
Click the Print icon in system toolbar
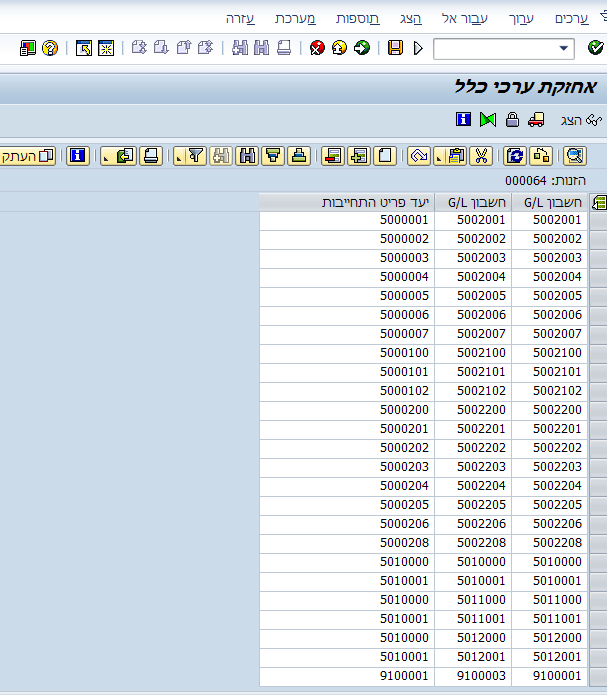click(x=284, y=48)
